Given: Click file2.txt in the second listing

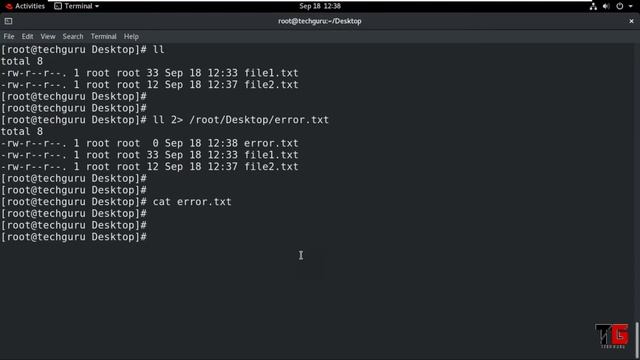Looking at the screenshot, I should pyautogui.click(x=271, y=167).
